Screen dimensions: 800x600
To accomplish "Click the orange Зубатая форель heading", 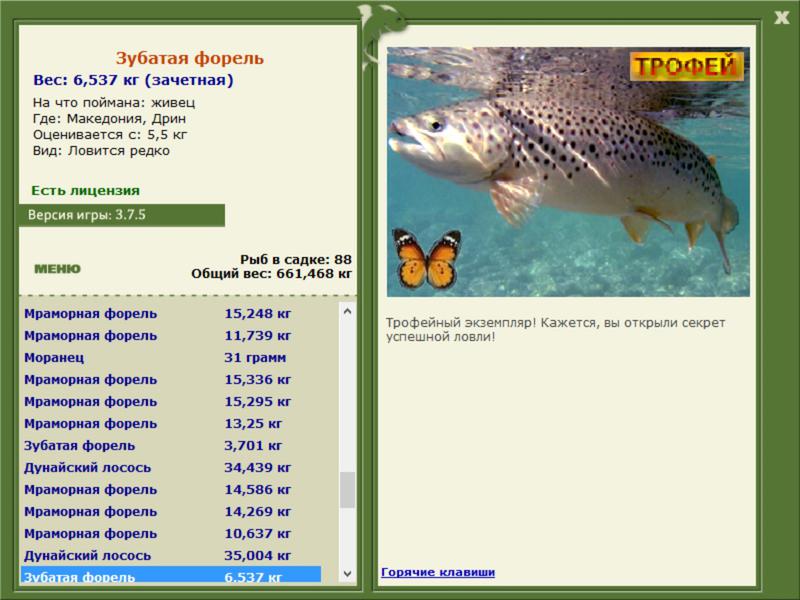I will (189, 58).
